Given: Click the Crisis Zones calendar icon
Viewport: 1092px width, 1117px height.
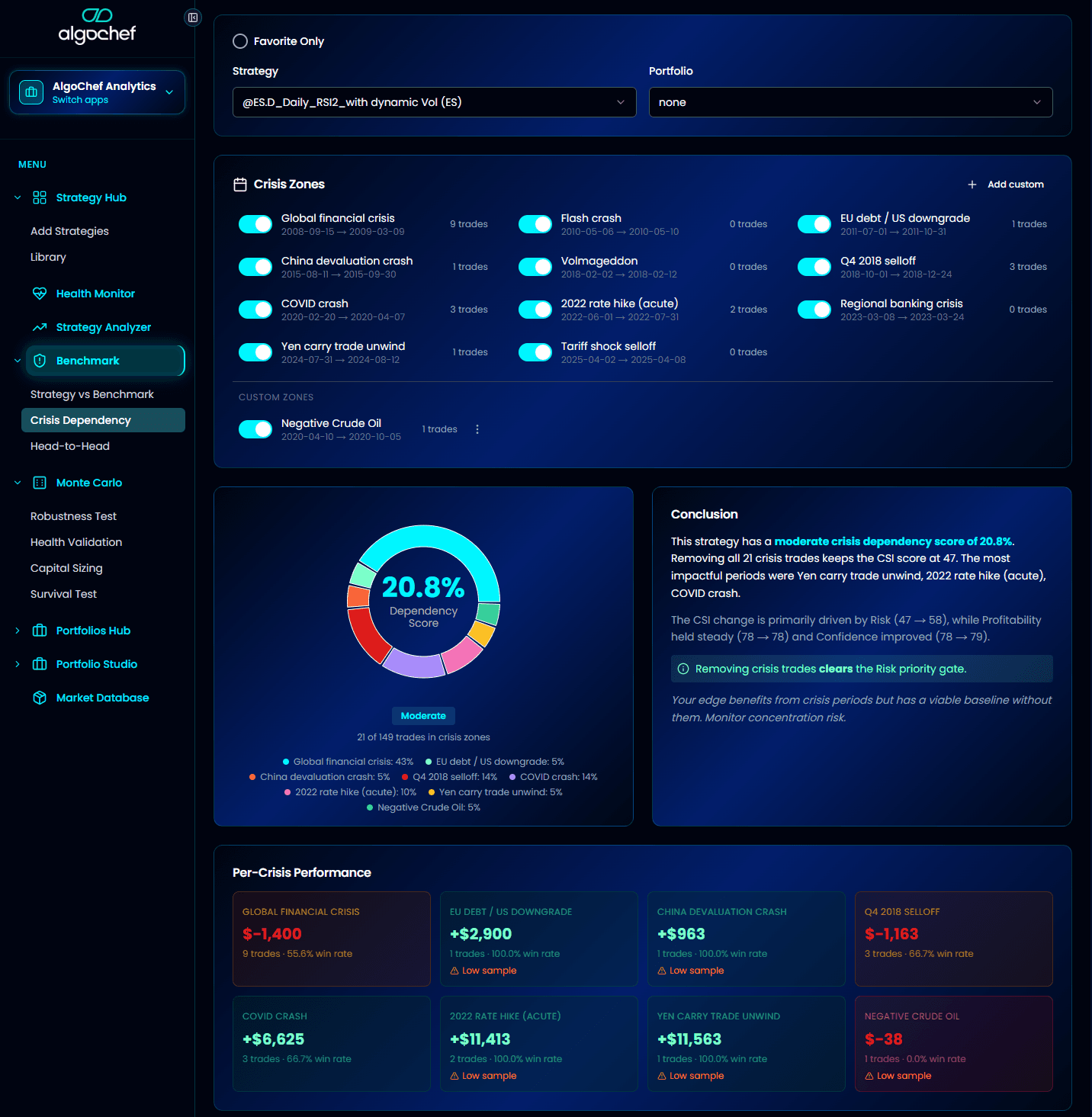Looking at the screenshot, I should click(x=239, y=184).
